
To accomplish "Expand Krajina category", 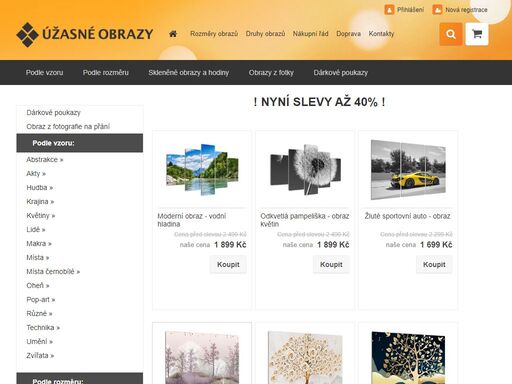I will tap(40, 202).
